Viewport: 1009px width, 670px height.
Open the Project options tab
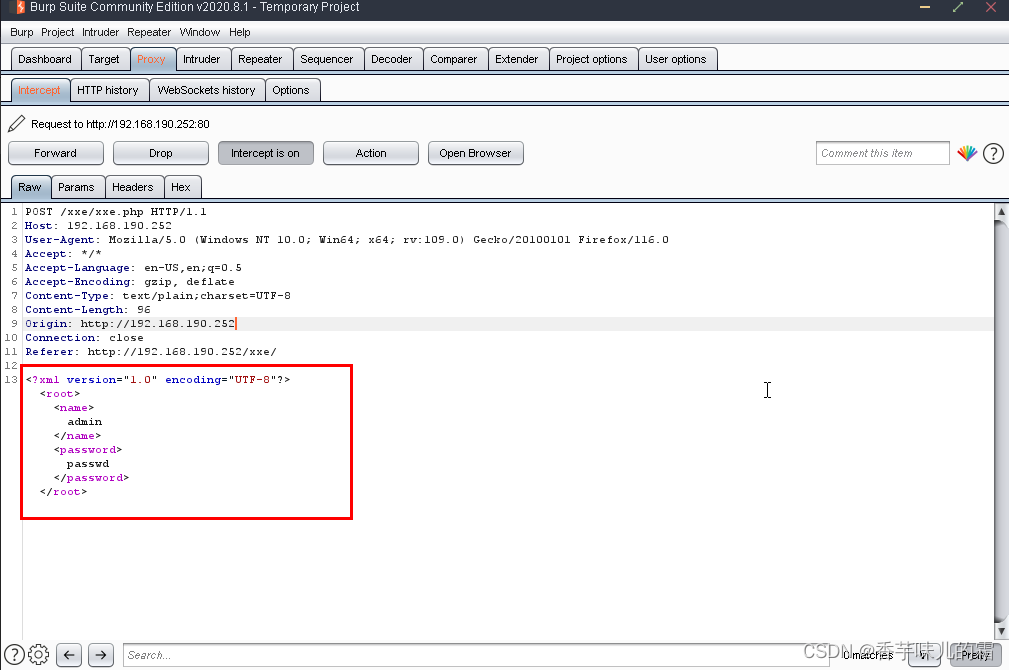[591, 59]
